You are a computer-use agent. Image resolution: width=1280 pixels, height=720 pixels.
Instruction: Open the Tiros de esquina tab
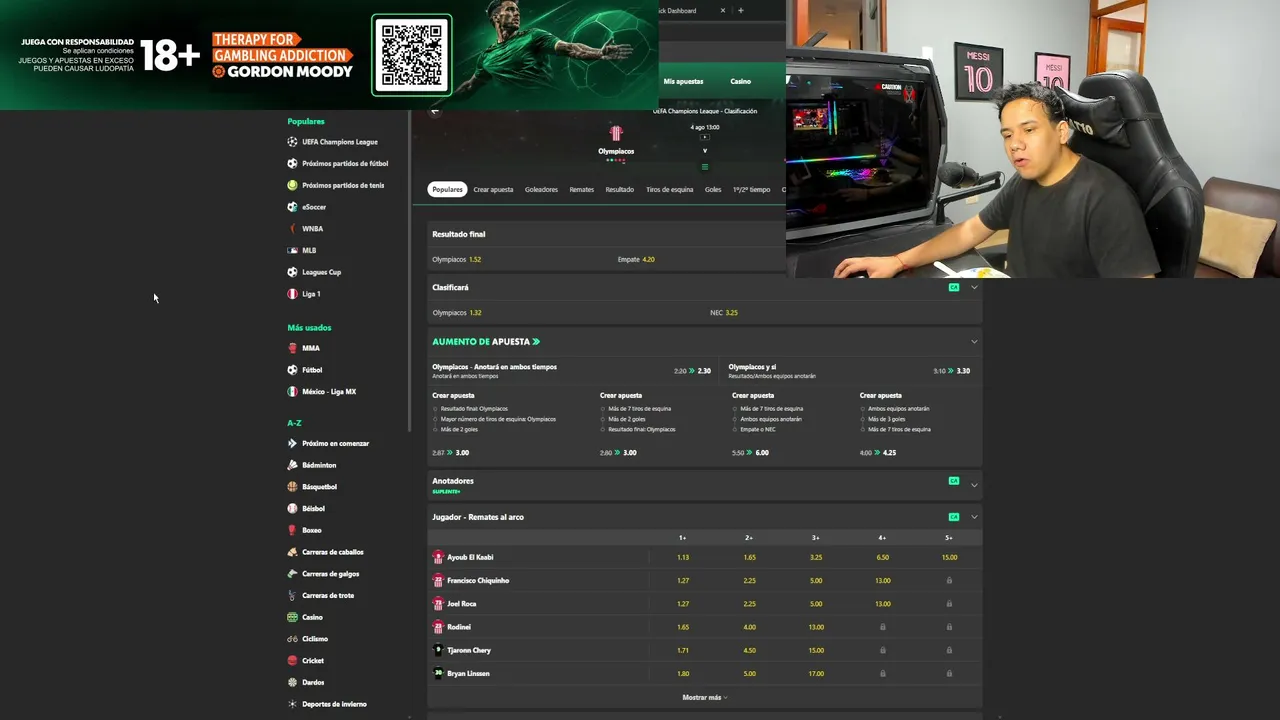tap(669, 189)
